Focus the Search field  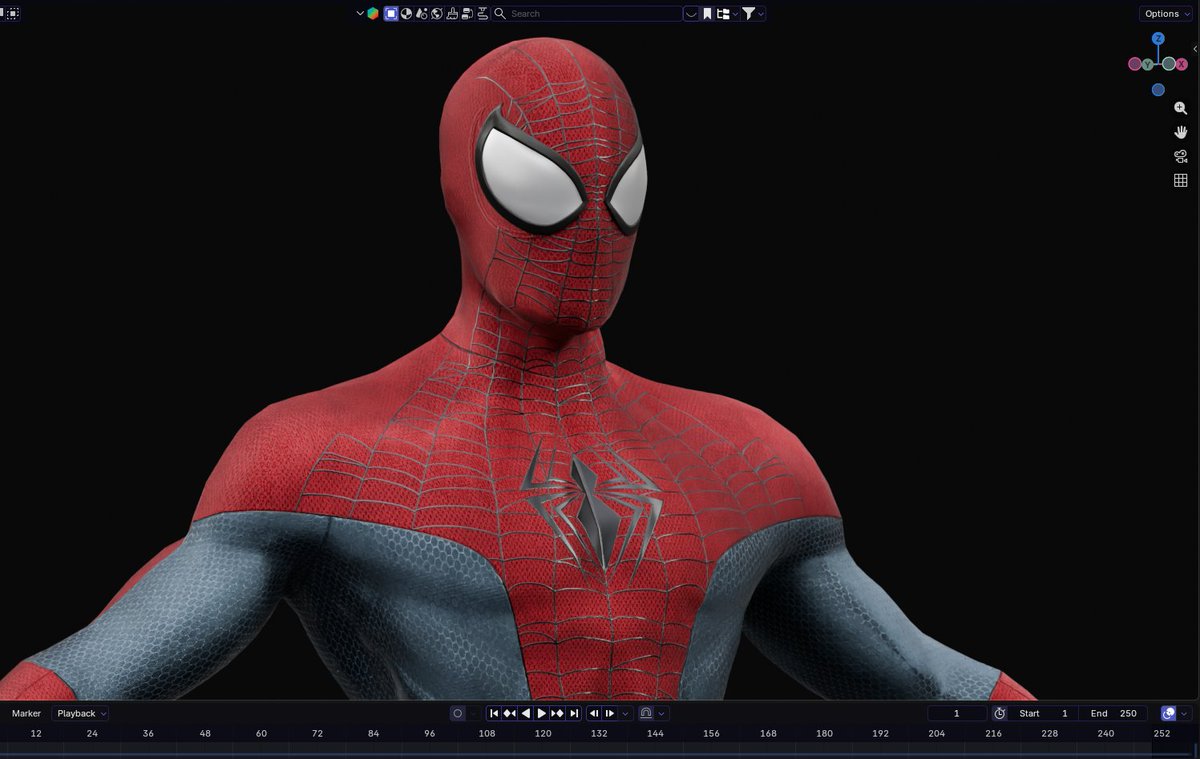[587, 14]
